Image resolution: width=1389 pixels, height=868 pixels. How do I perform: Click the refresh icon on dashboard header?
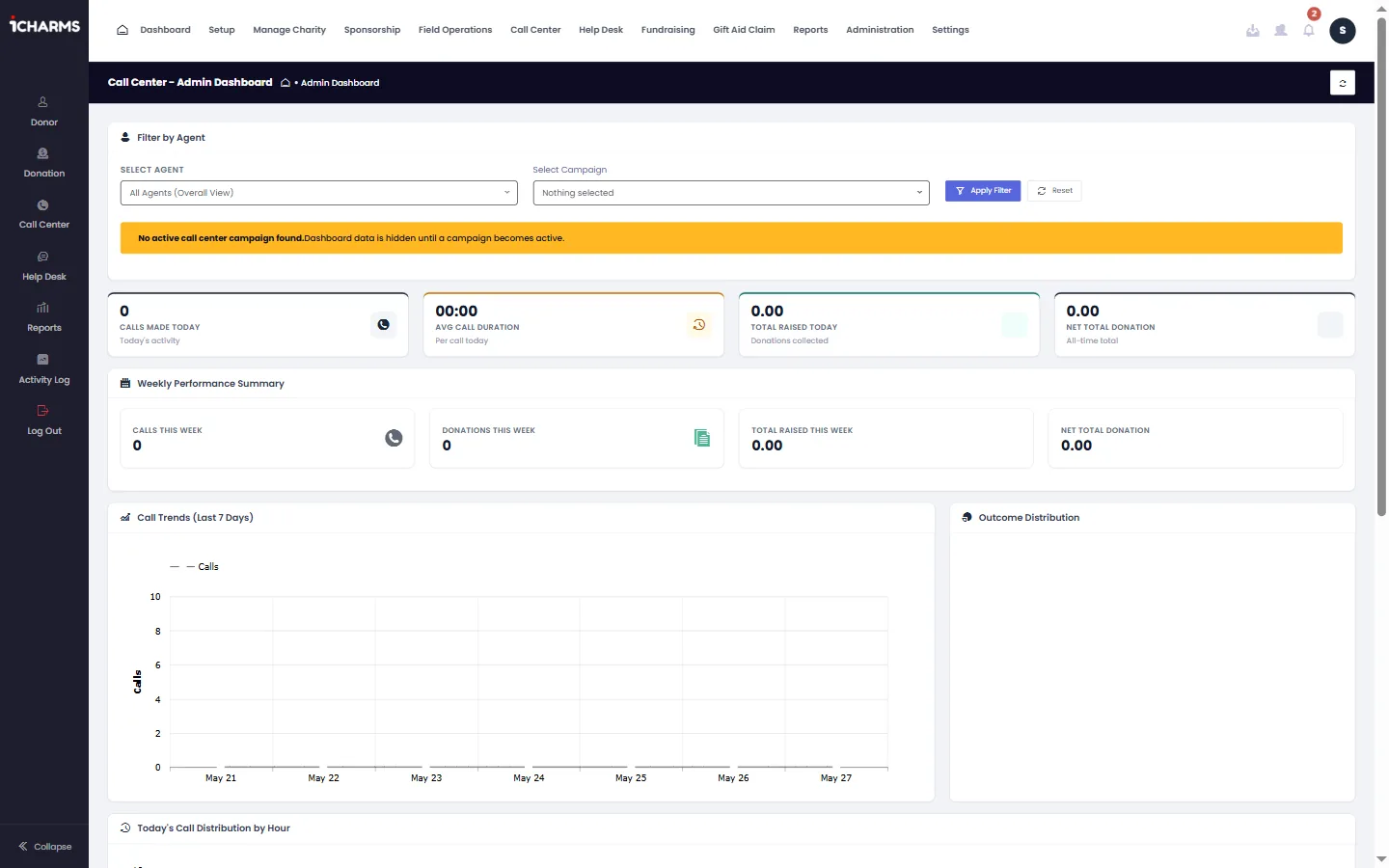(x=1343, y=83)
